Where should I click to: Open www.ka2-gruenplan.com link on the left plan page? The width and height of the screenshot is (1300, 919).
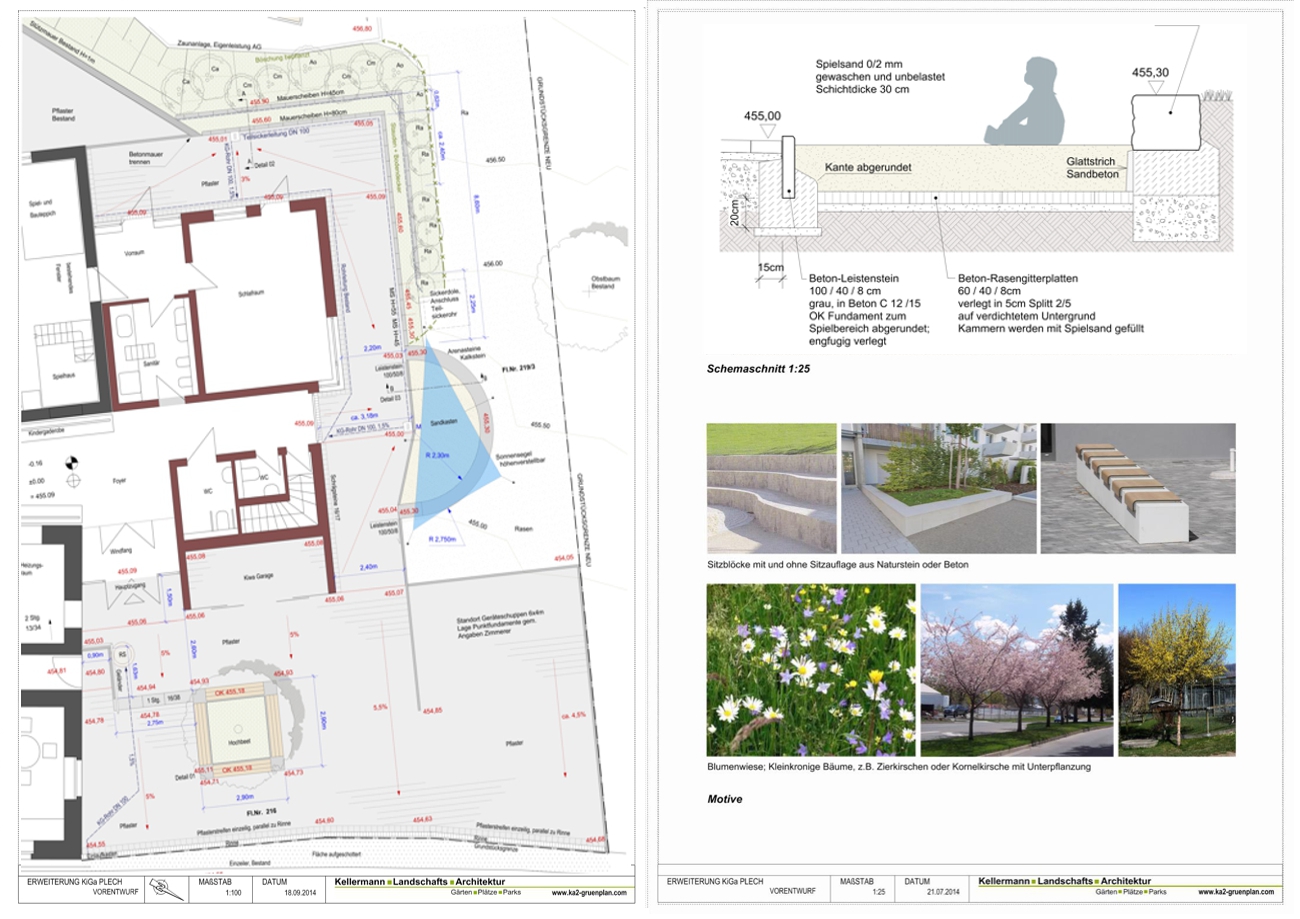click(589, 892)
